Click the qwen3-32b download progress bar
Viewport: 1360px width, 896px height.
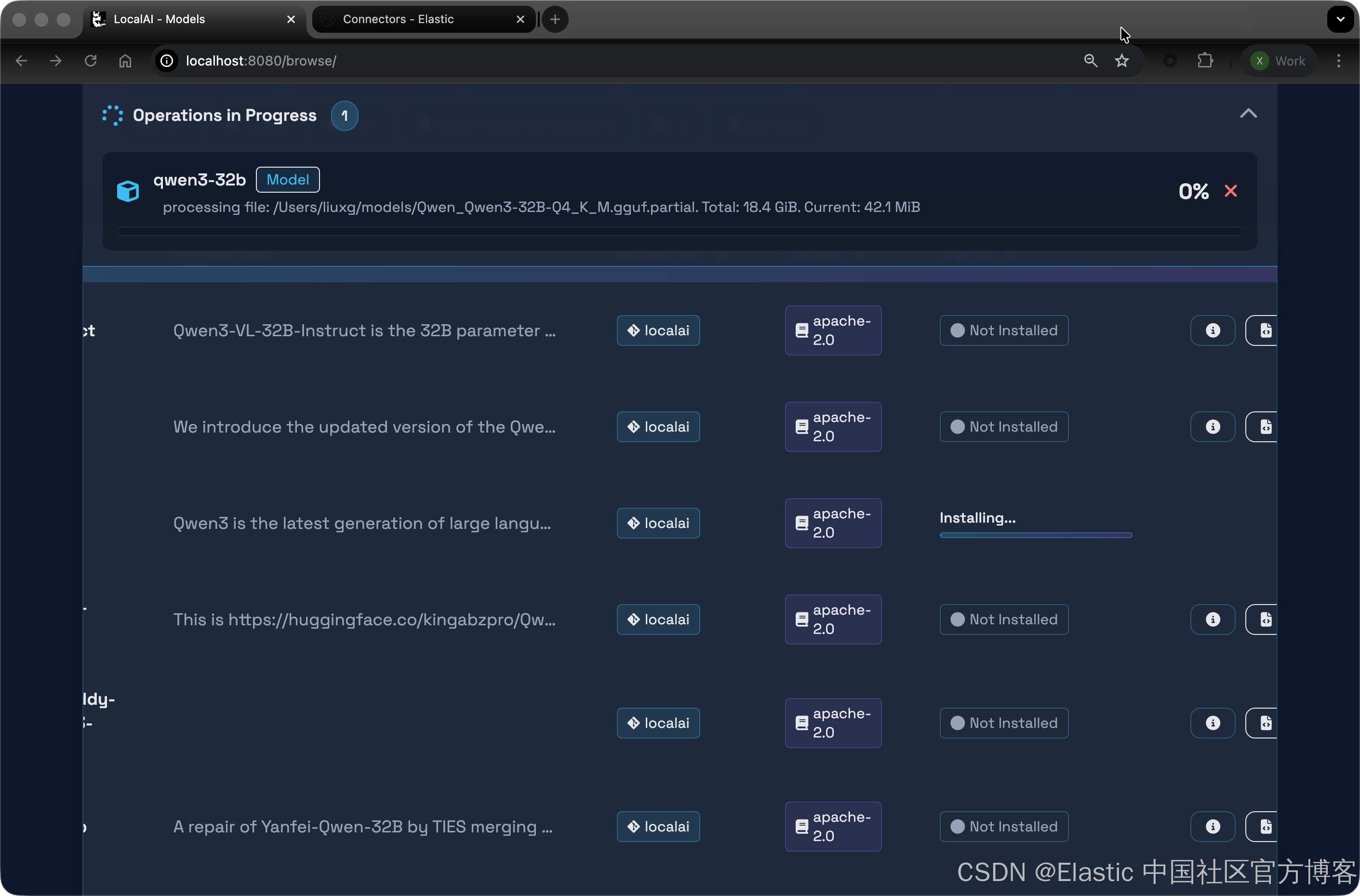coord(679,231)
